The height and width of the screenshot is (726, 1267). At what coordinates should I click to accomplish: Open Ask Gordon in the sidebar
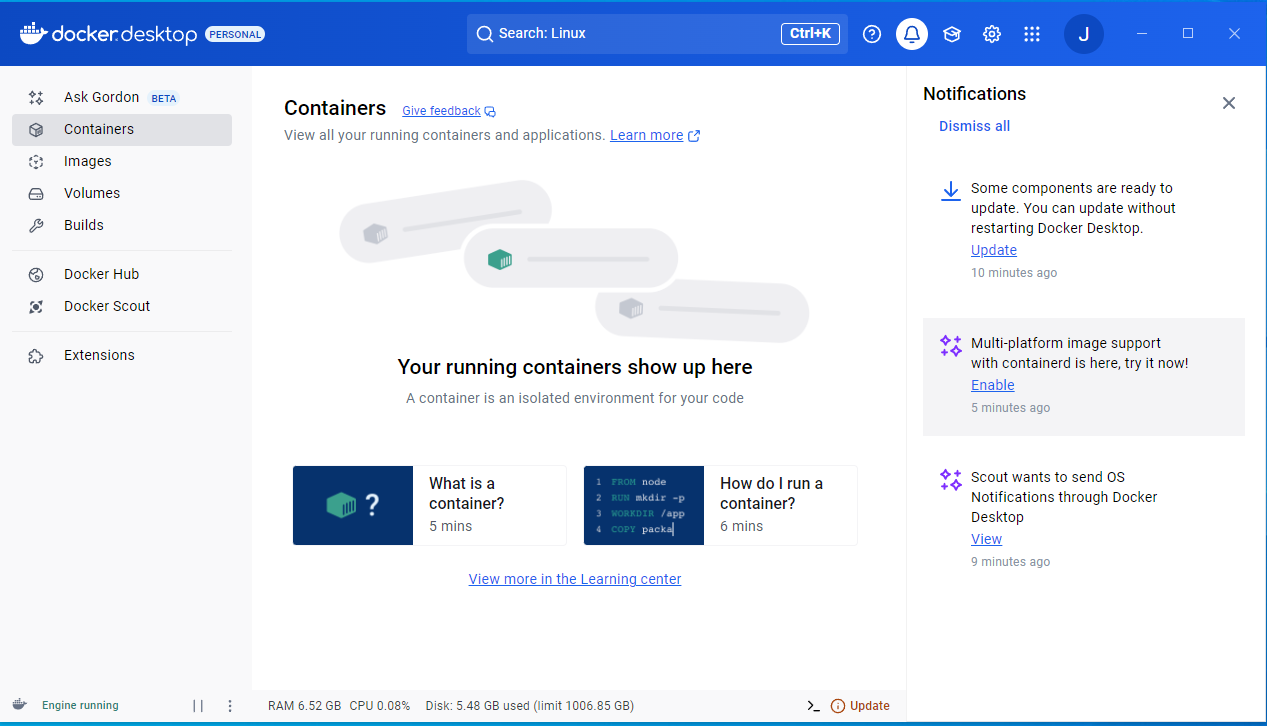(x=122, y=97)
